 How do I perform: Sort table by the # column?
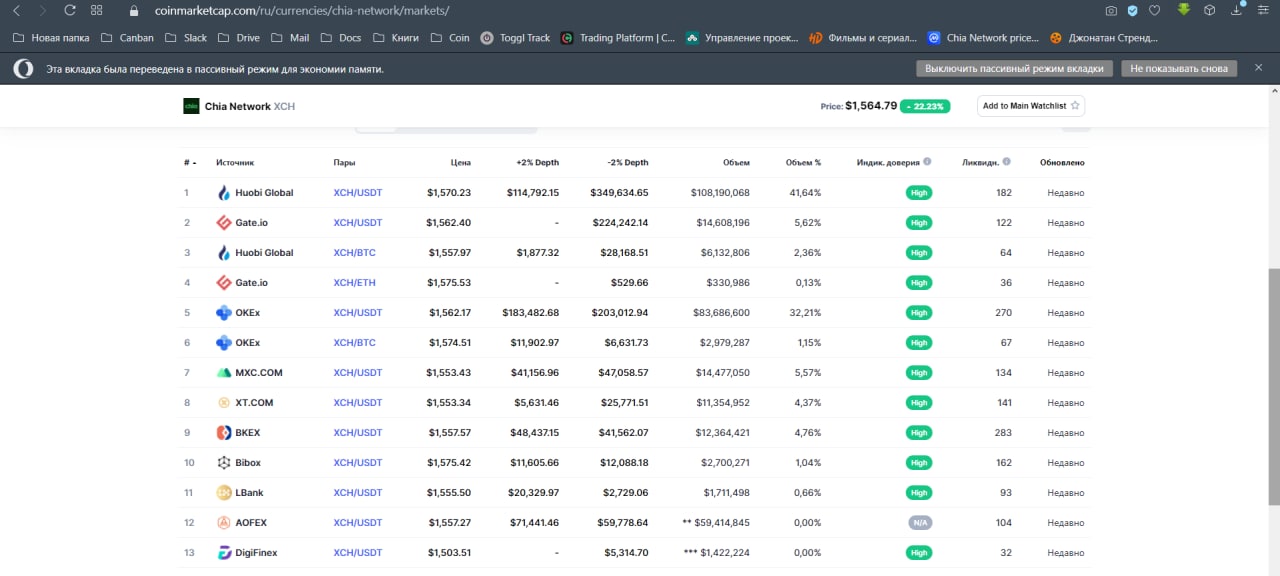tap(189, 162)
